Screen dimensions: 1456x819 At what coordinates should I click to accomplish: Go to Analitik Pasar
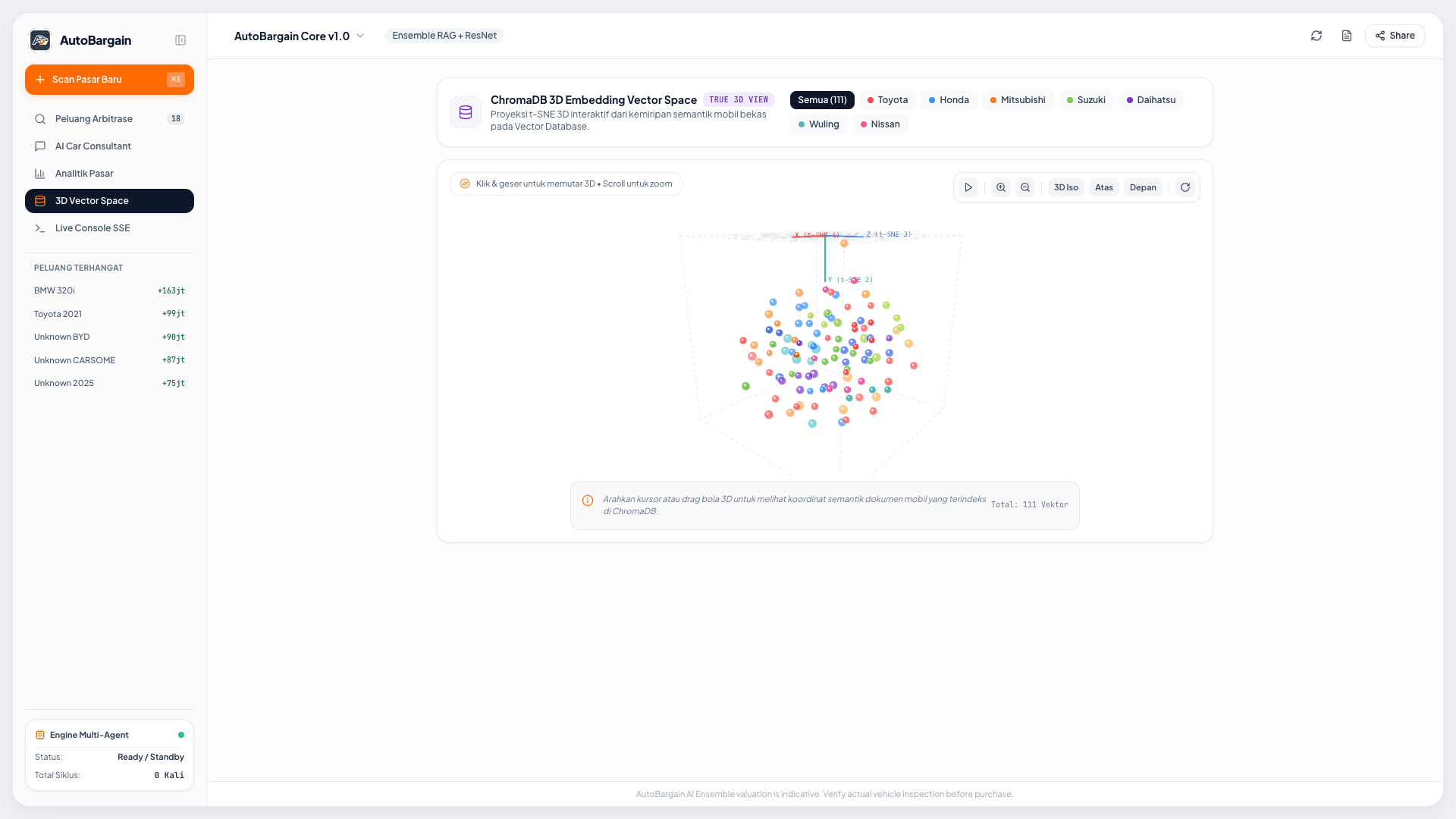click(109, 174)
